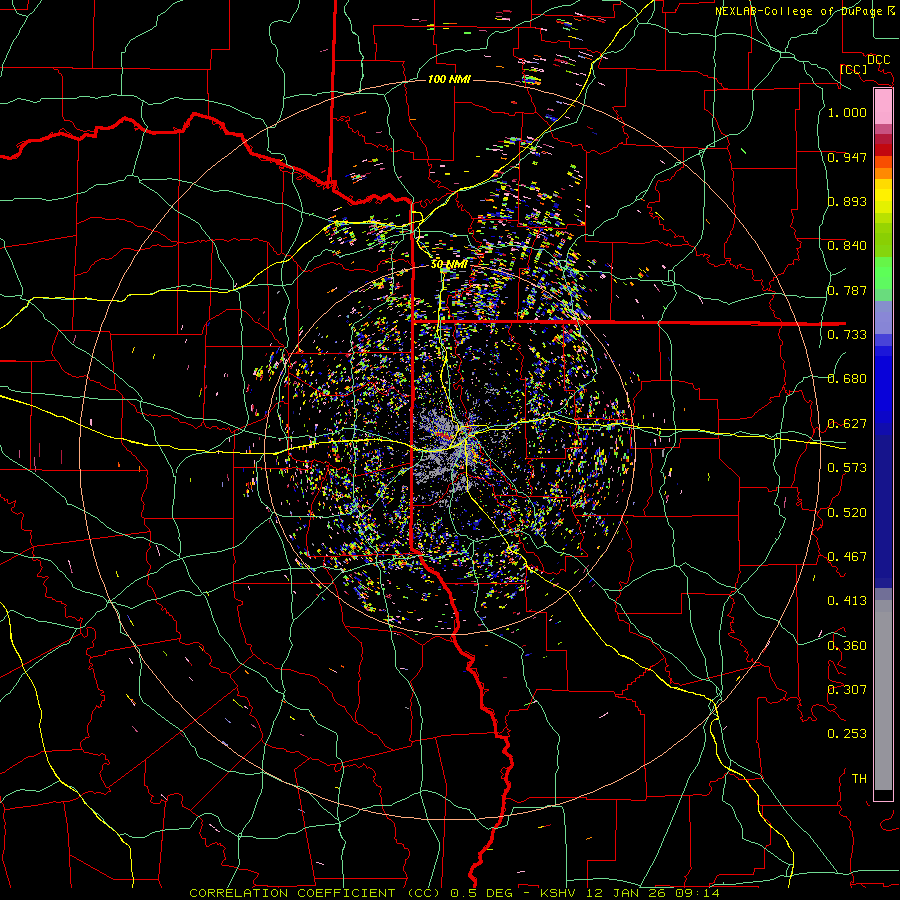The image size is (900, 900).
Task: Select the 0.467 scale value
Action: tap(847, 557)
